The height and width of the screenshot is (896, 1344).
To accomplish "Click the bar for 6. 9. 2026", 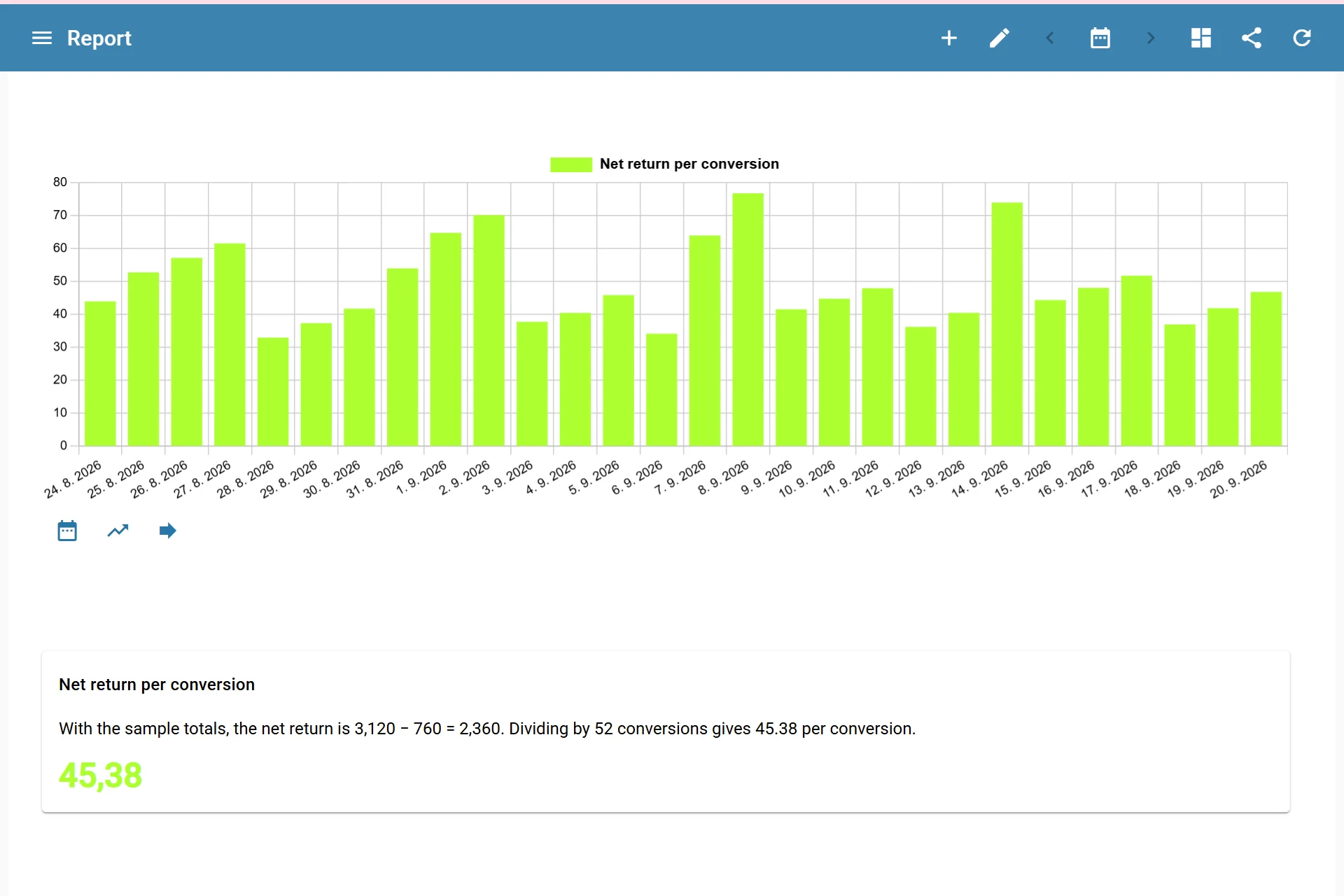I will pyautogui.click(x=661, y=390).
